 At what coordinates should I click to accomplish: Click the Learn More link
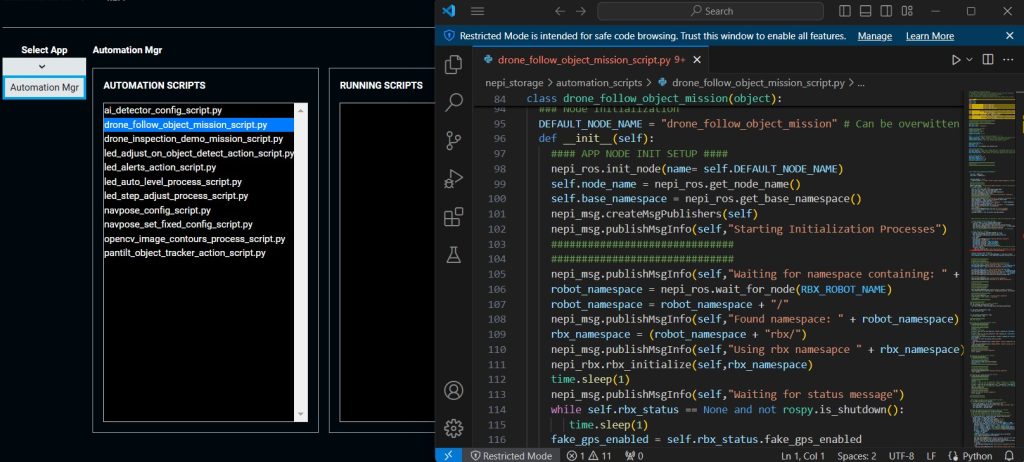click(929, 36)
